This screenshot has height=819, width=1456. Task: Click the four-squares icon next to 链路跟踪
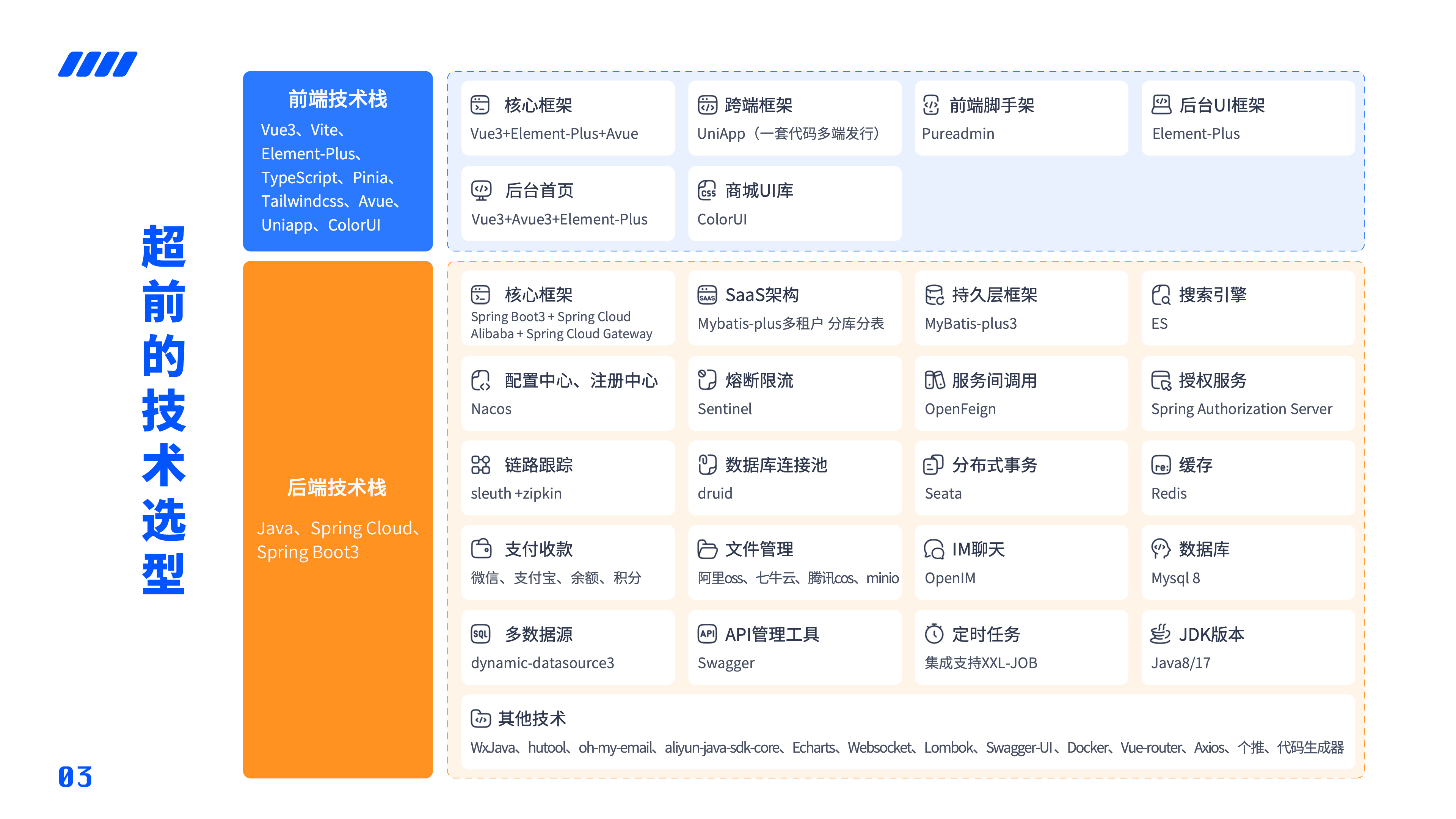(x=481, y=464)
